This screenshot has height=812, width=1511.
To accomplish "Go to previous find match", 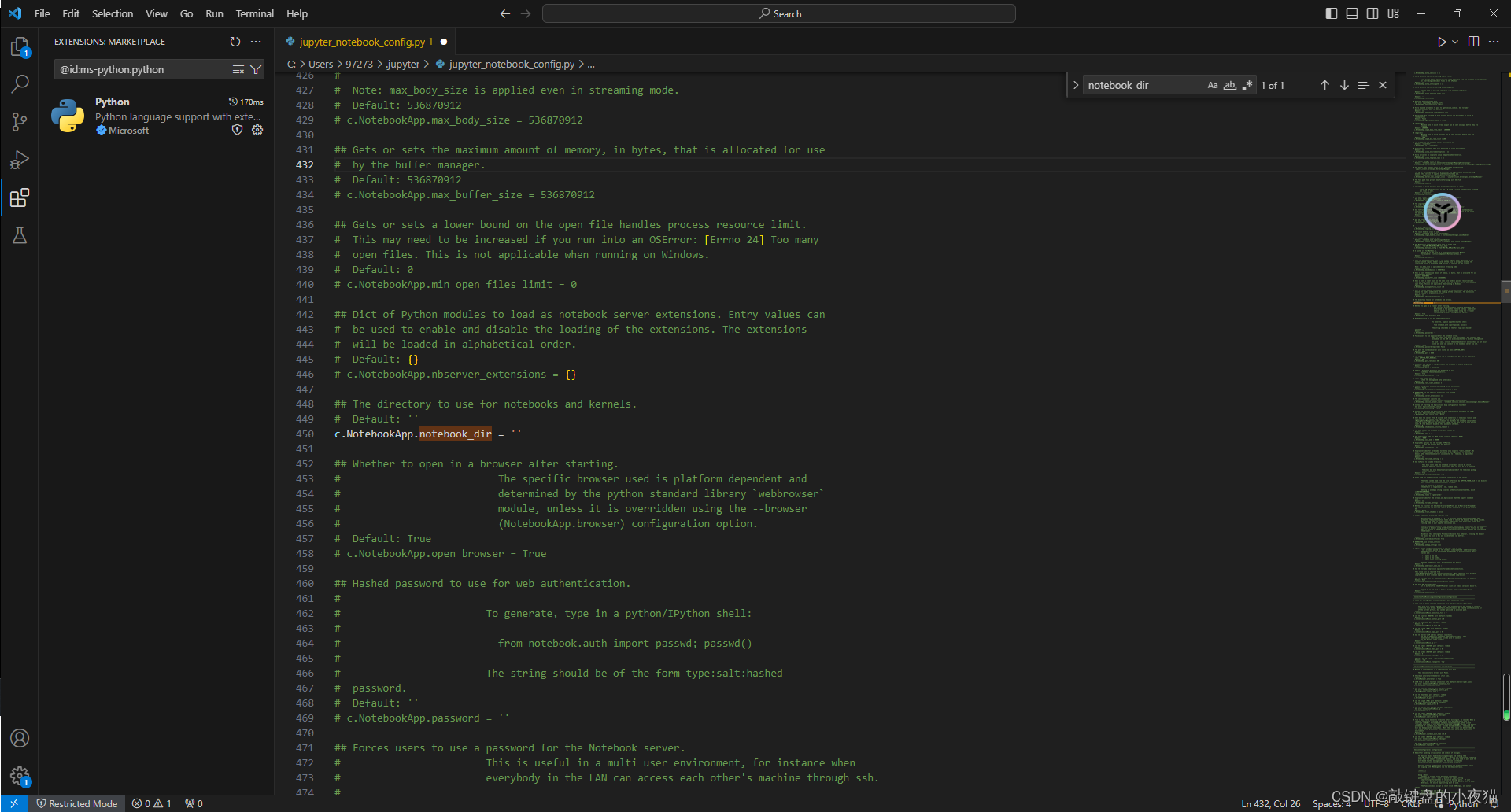I will point(1324,85).
